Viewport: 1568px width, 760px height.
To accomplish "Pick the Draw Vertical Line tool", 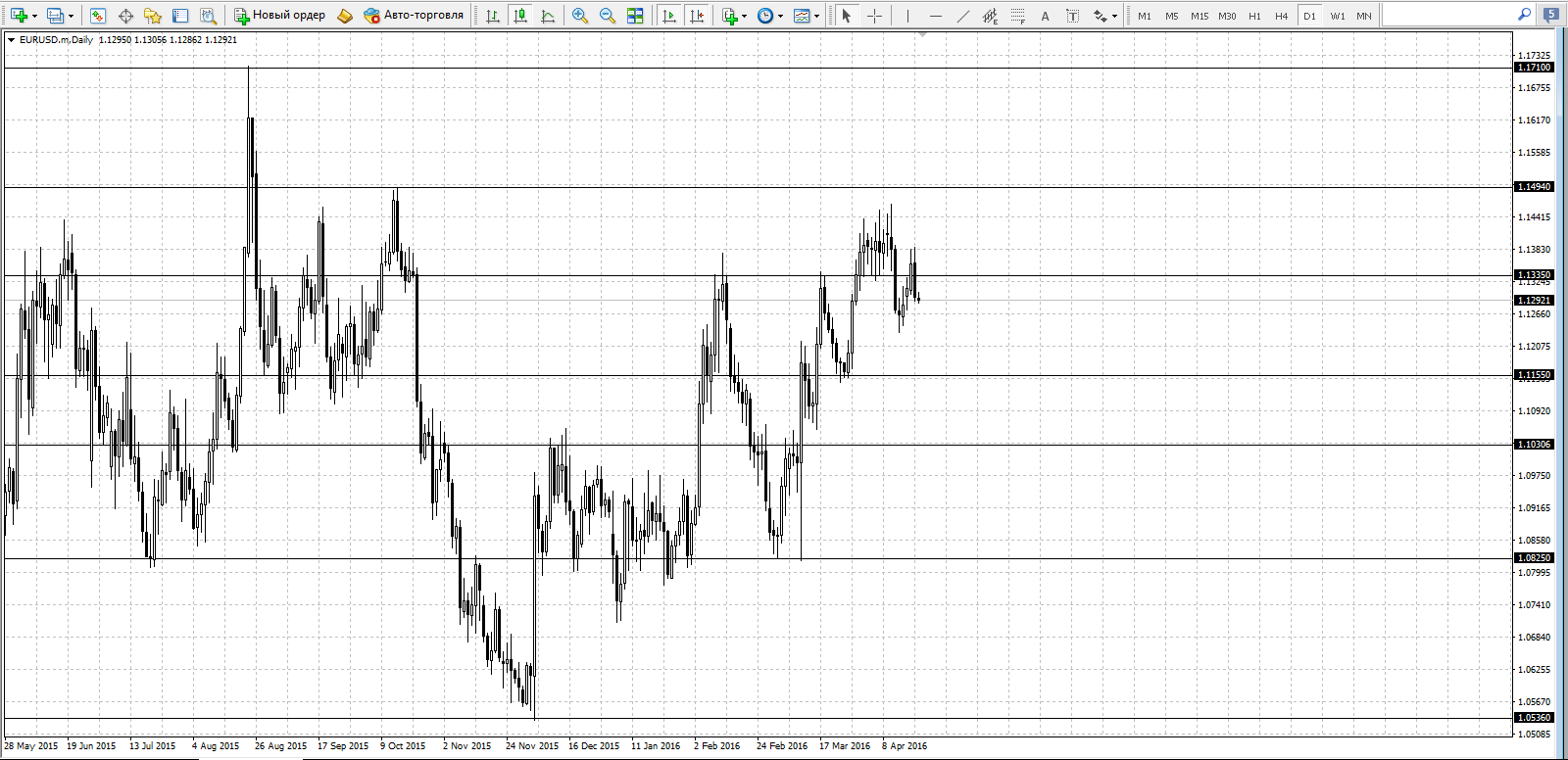I will tap(908, 16).
